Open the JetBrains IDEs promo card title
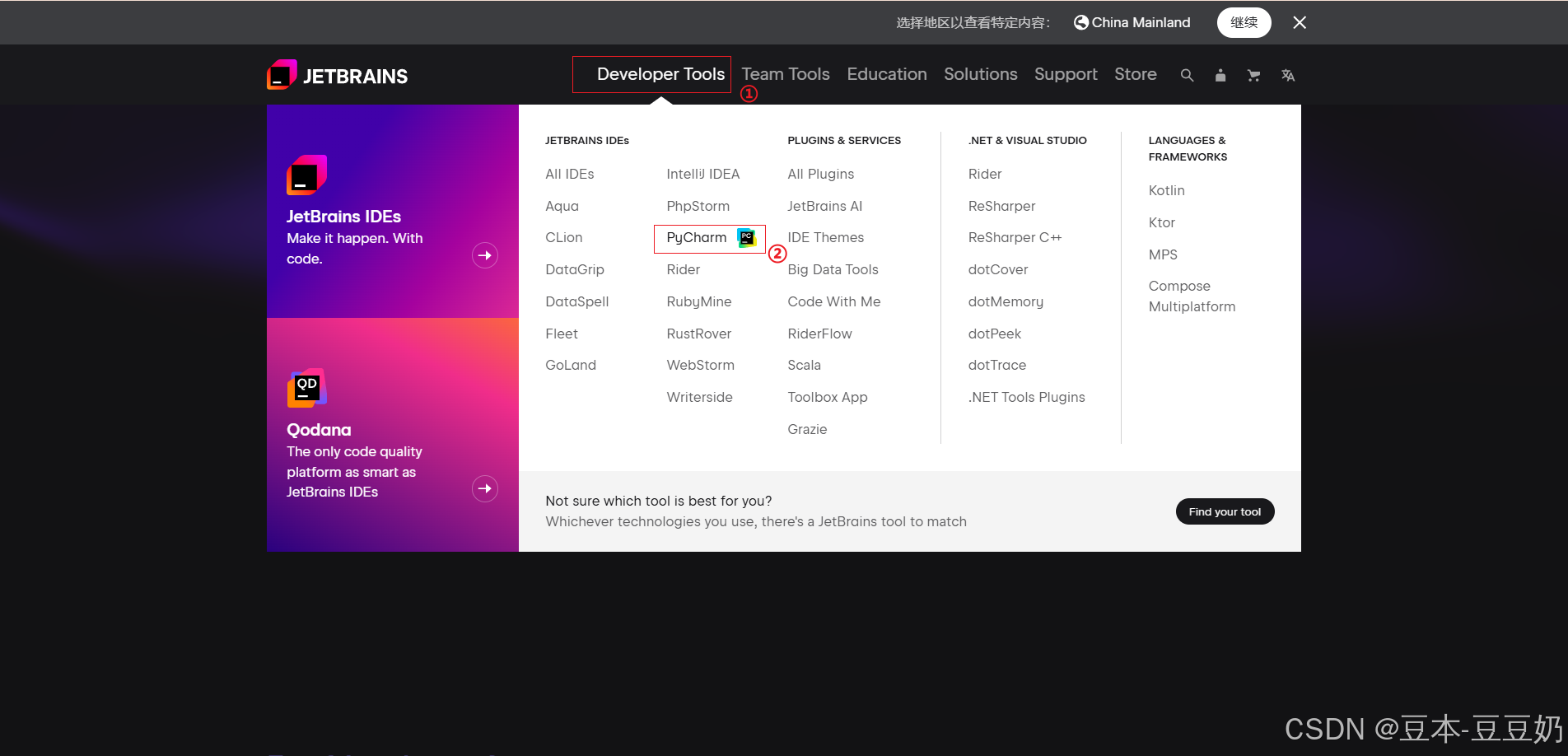Viewport: 1568px width, 756px height. 344,217
